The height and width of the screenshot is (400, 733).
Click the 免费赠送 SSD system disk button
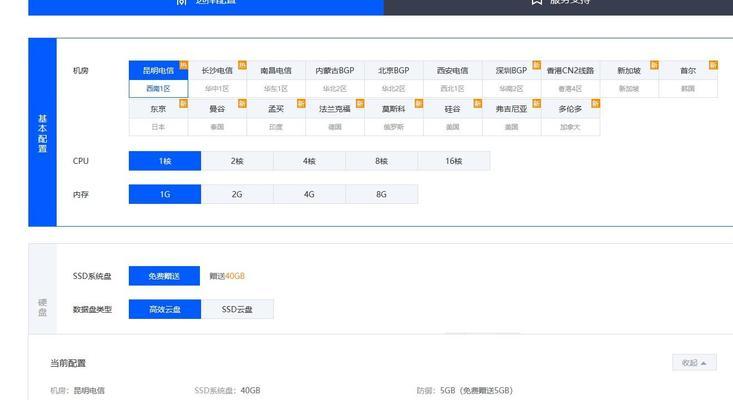(x=165, y=276)
